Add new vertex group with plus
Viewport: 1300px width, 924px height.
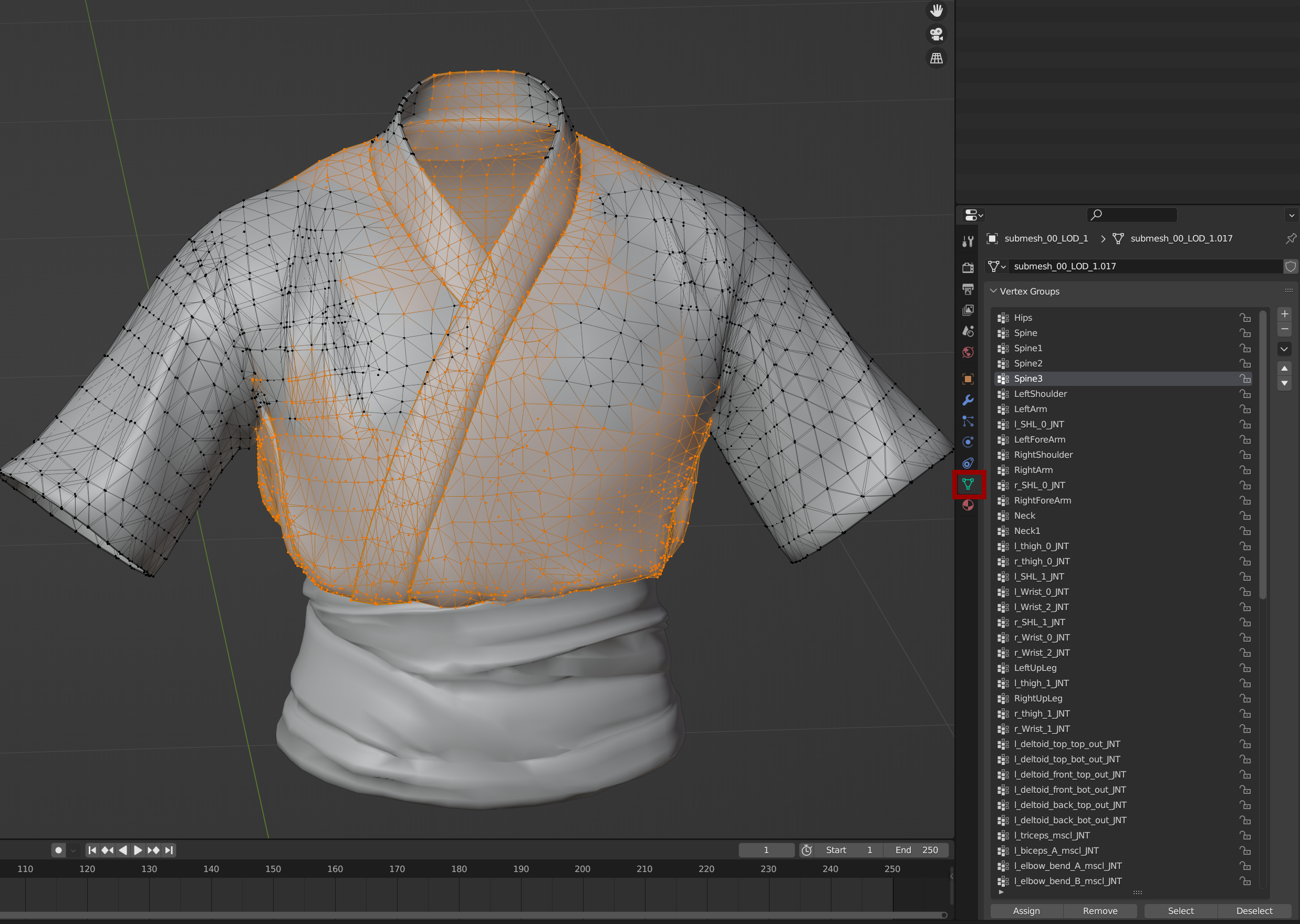pos(1285,314)
